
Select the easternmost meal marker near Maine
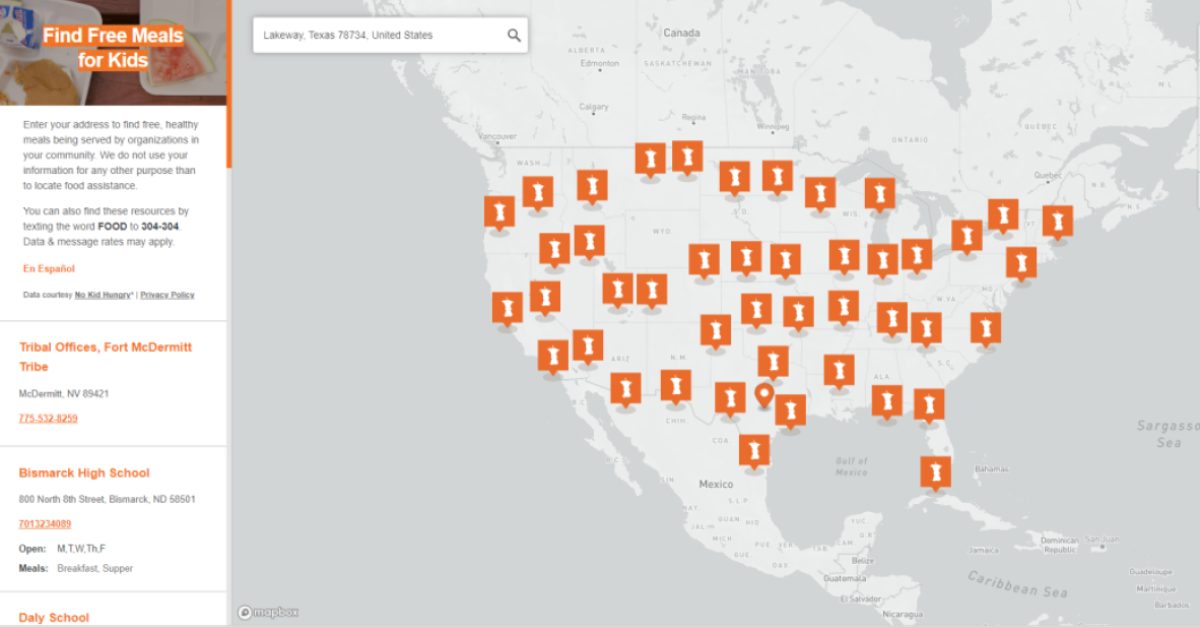point(1057,221)
